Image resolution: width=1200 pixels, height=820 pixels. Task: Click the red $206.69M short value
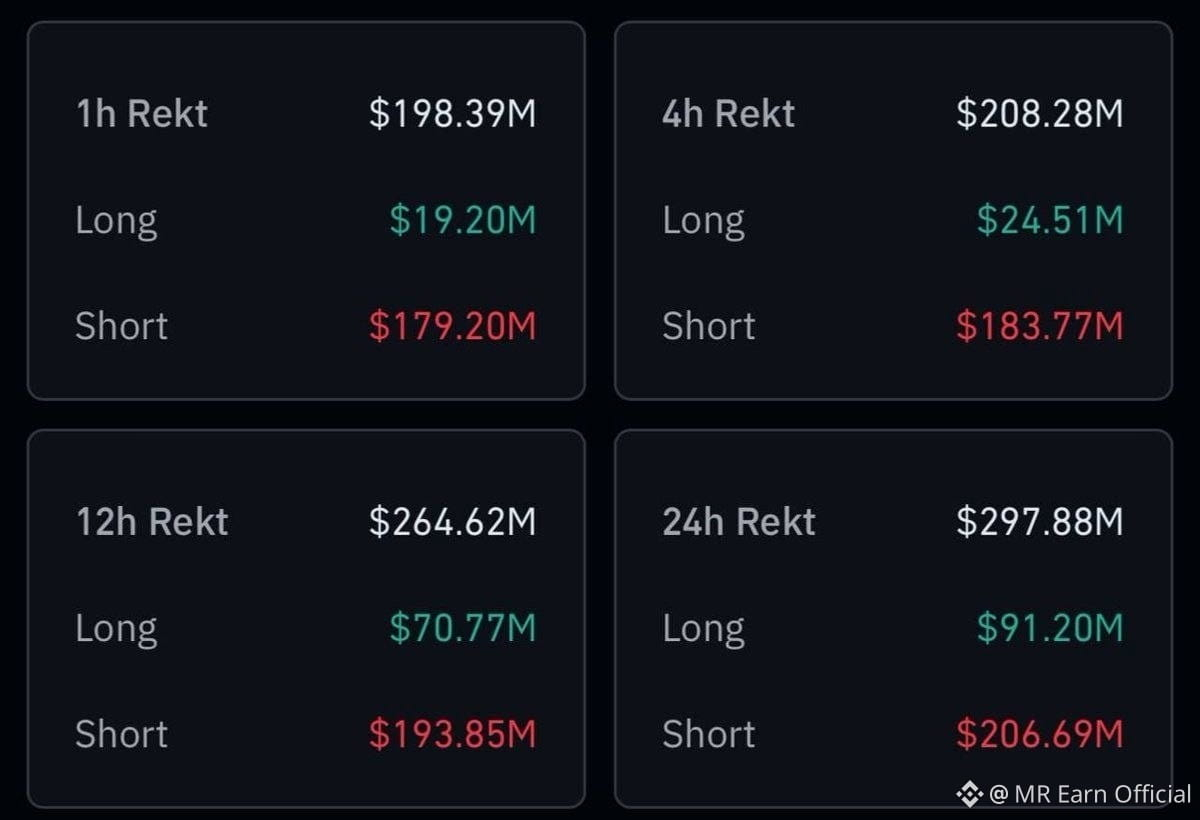coord(1040,734)
